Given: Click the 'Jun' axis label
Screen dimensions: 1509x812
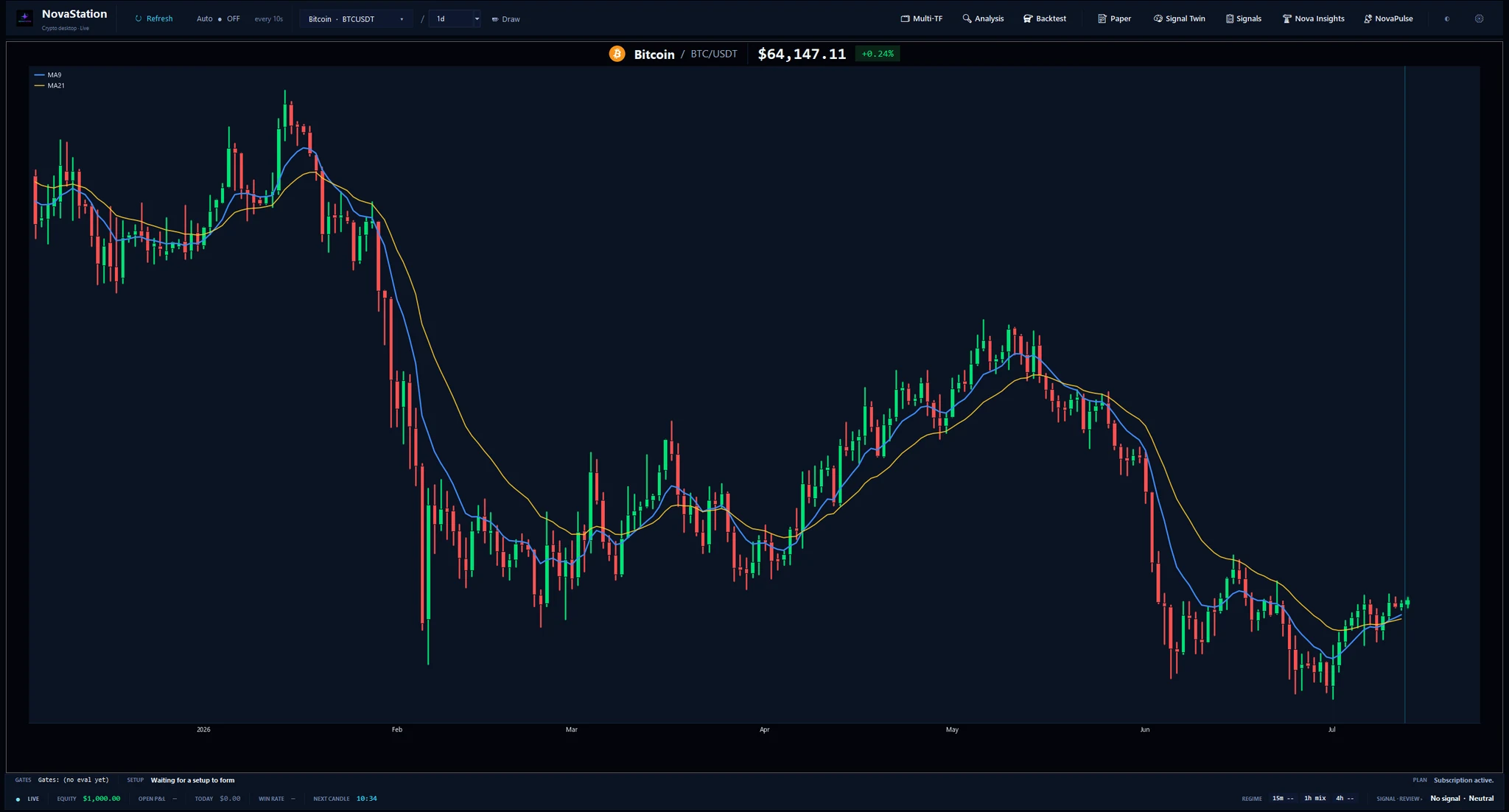Looking at the screenshot, I should (x=1145, y=730).
